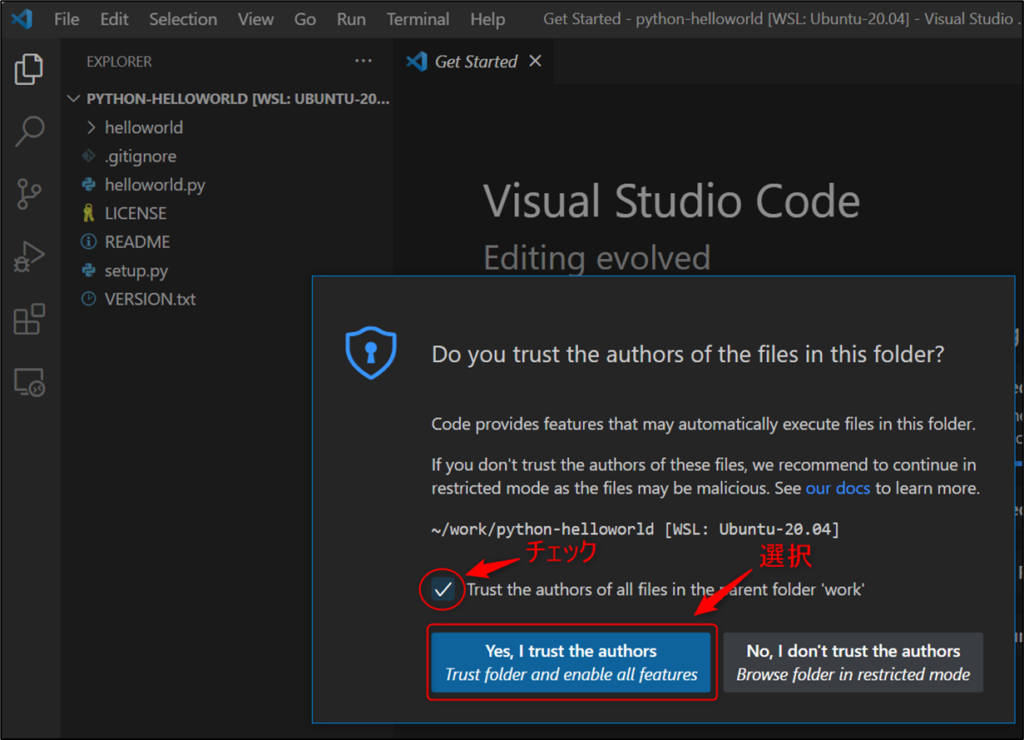Click Yes, I trust the authors
The width and height of the screenshot is (1024, 740).
tap(571, 662)
